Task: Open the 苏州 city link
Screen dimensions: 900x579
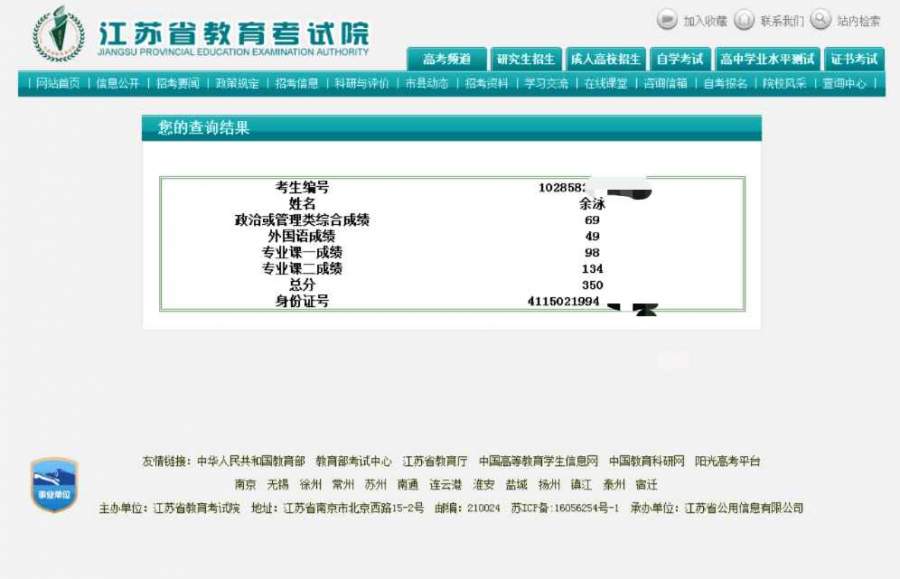Action: [375, 484]
